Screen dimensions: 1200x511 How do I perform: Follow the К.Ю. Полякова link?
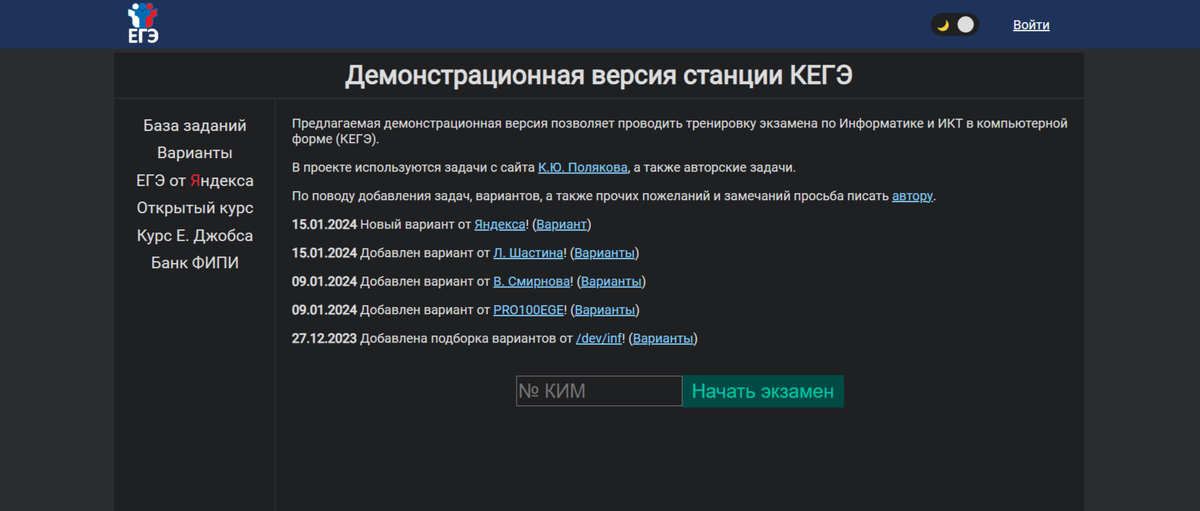pyautogui.click(x=583, y=168)
